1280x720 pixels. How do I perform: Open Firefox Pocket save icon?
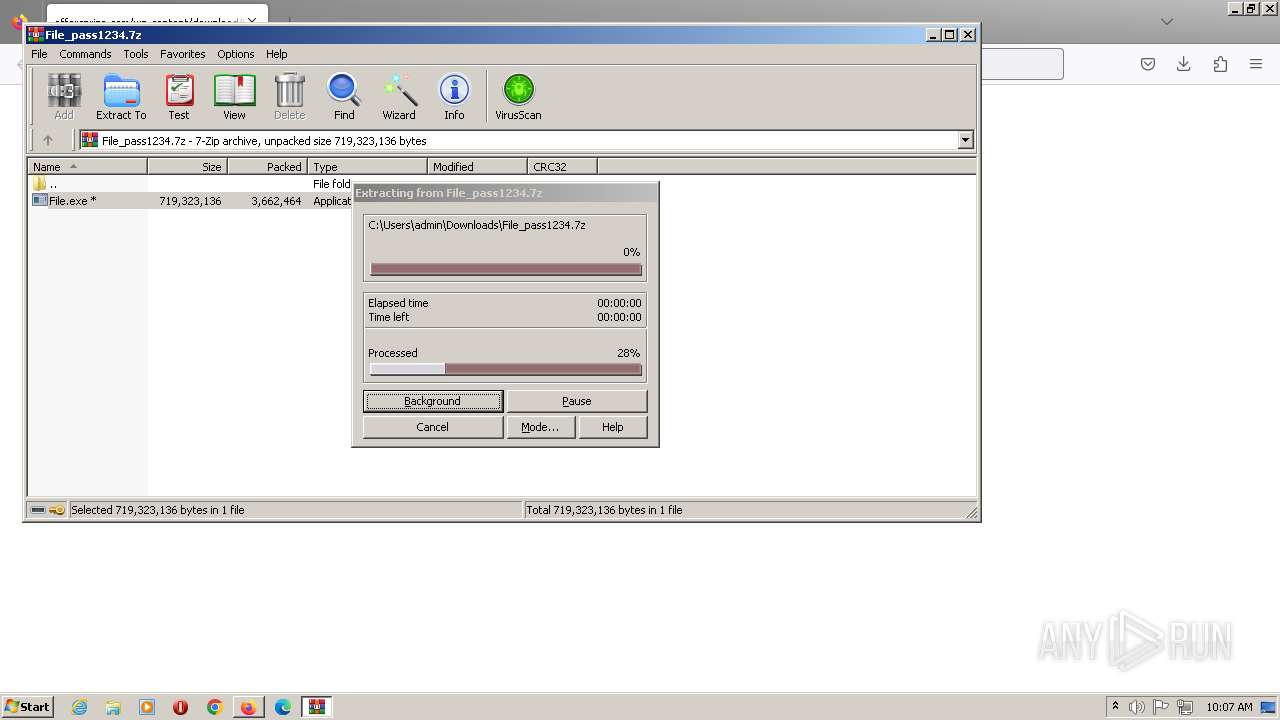coord(1148,64)
